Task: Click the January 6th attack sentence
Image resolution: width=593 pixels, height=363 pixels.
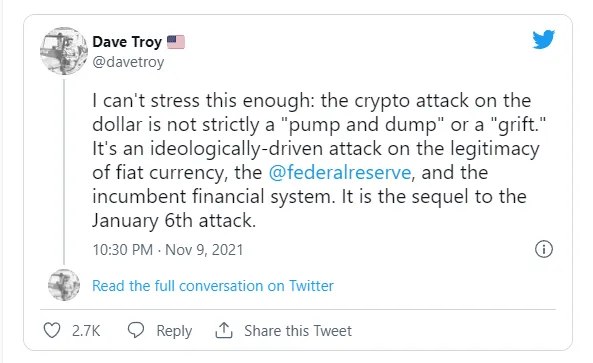Action: coord(174,221)
